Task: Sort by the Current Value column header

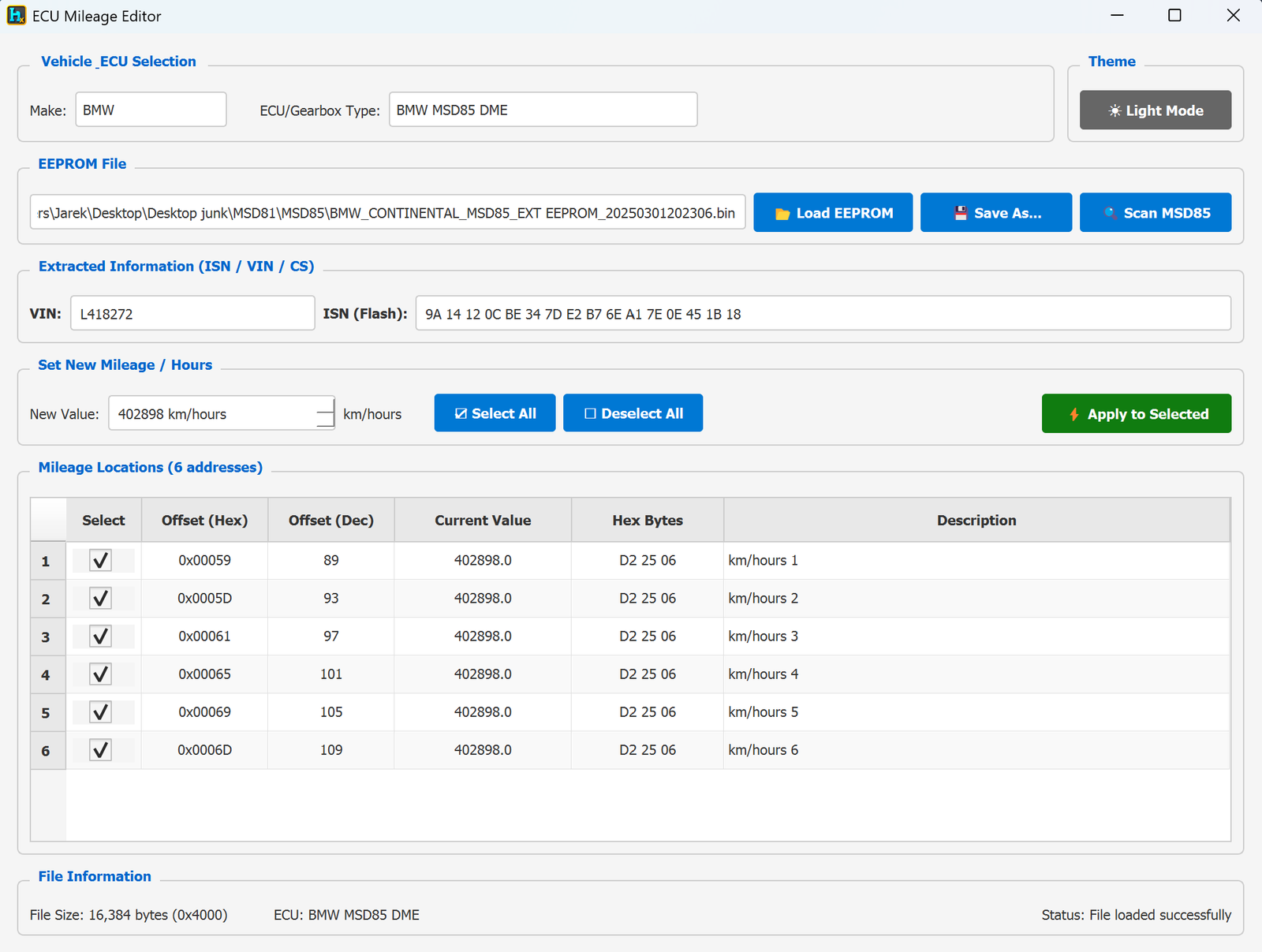Action: [483, 521]
